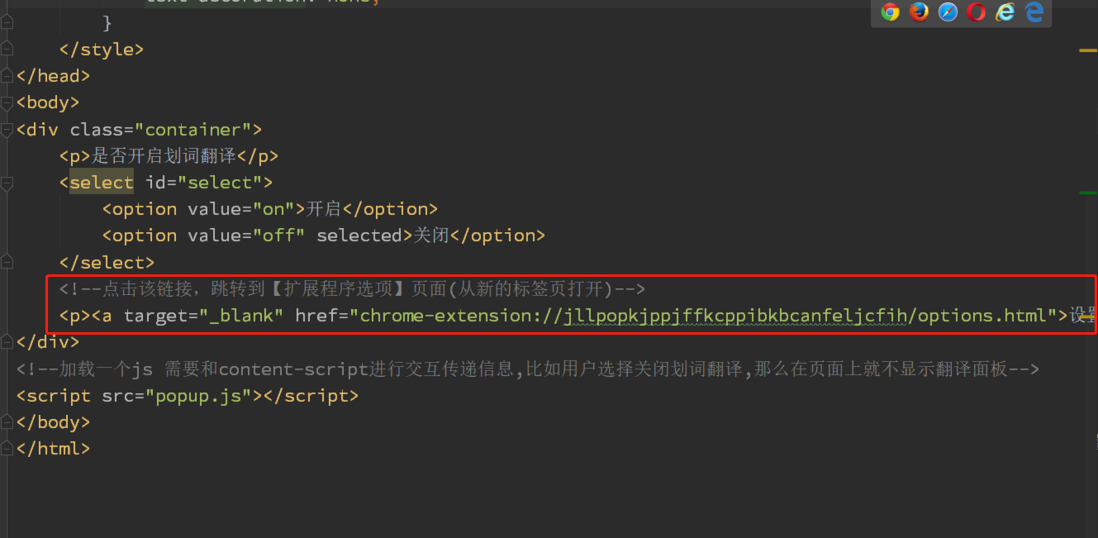Click the opening <body> tag

click(x=48, y=103)
